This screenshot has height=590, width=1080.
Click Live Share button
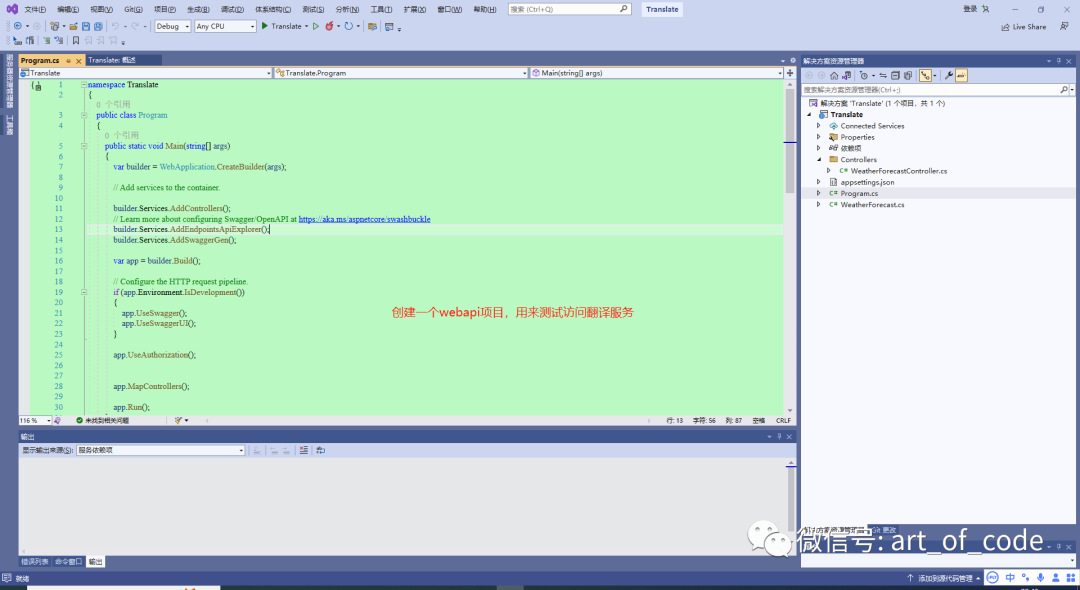(x=1024, y=27)
